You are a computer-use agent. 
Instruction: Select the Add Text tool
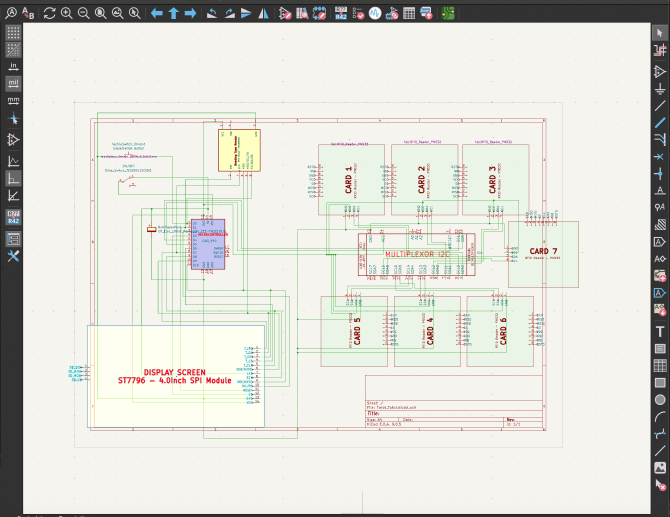pos(660,331)
